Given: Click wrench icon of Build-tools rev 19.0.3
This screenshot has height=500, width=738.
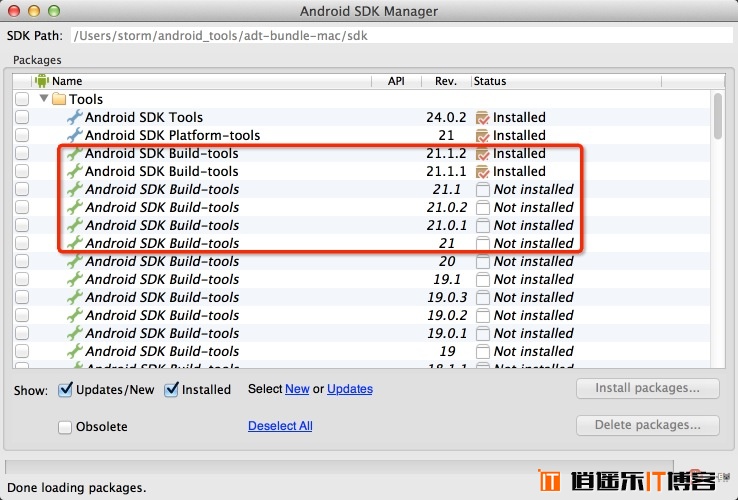Looking at the screenshot, I should [x=75, y=297].
